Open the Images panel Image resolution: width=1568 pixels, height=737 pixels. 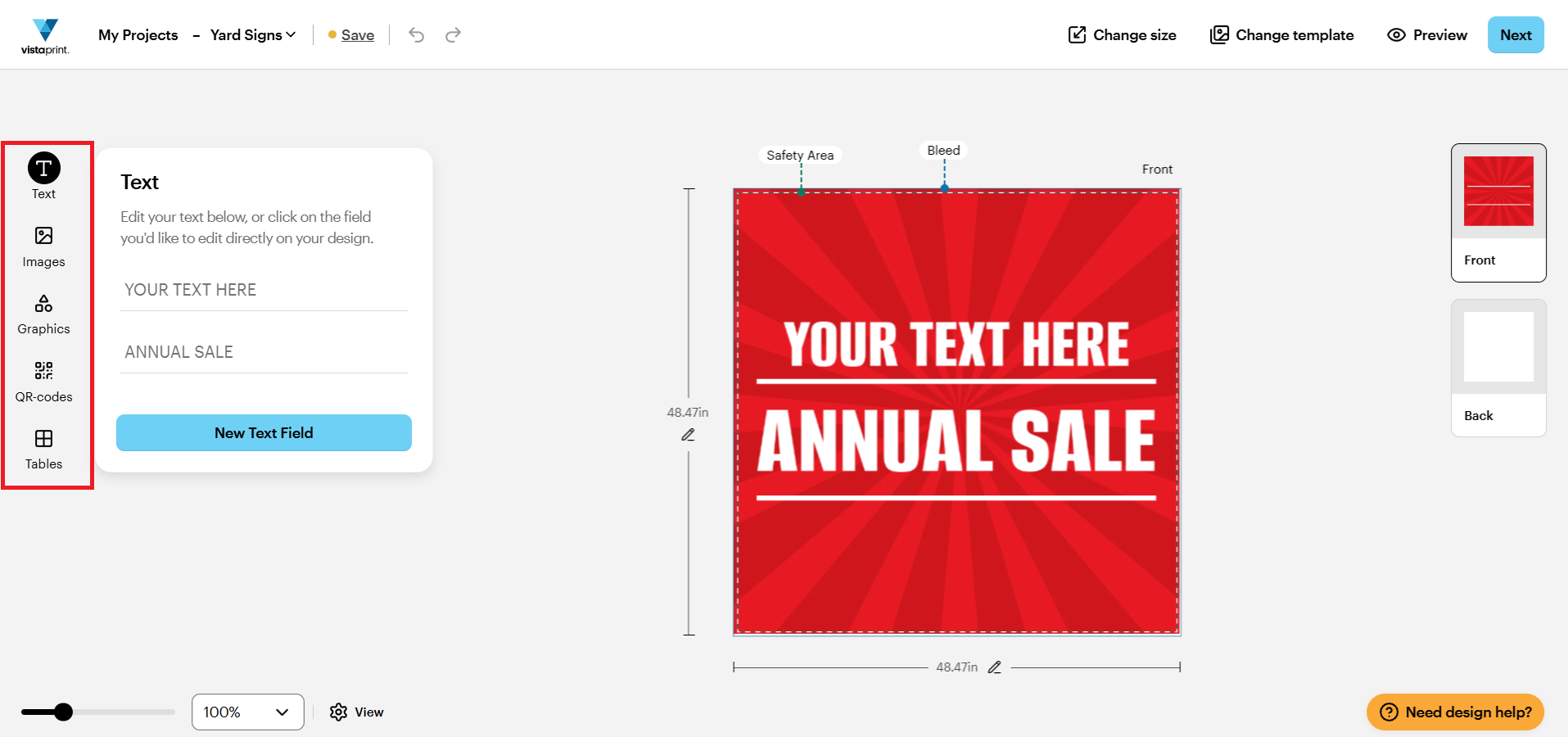(44, 247)
